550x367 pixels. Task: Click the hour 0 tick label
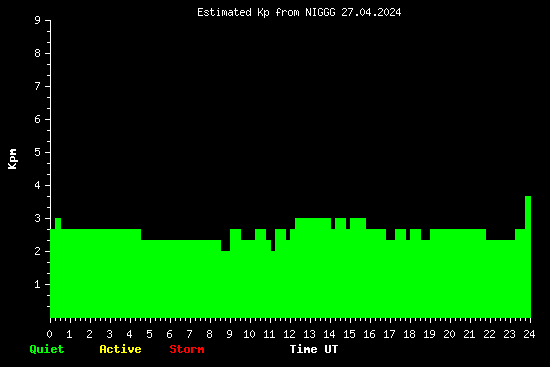pyautogui.click(x=49, y=334)
